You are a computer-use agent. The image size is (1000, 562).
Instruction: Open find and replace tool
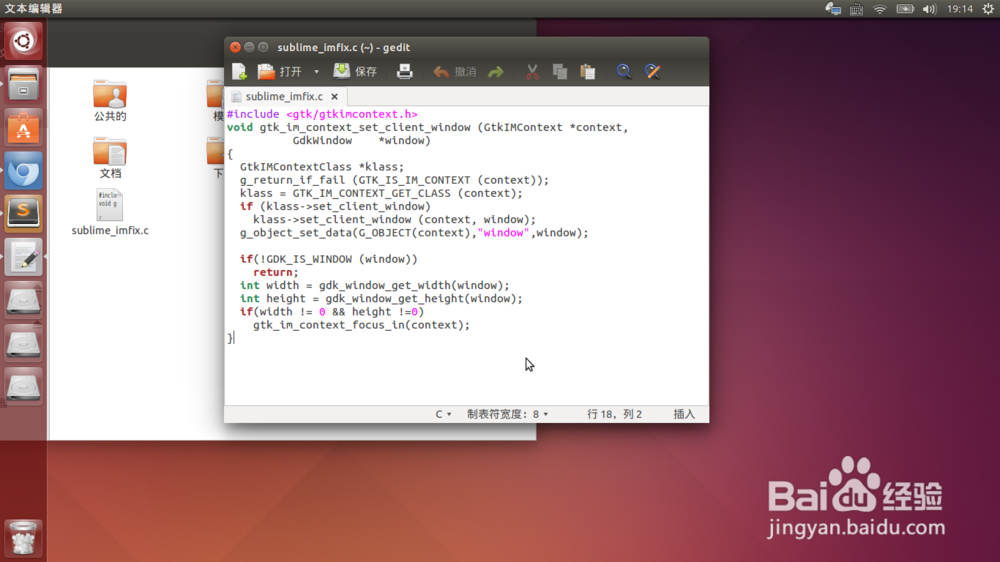tap(652, 71)
